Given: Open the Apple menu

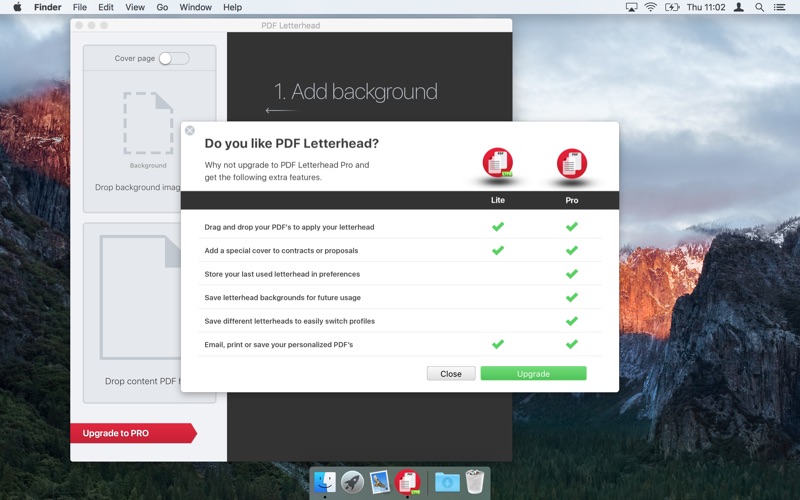Looking at the screenshot, I should (x=17, y=7).
